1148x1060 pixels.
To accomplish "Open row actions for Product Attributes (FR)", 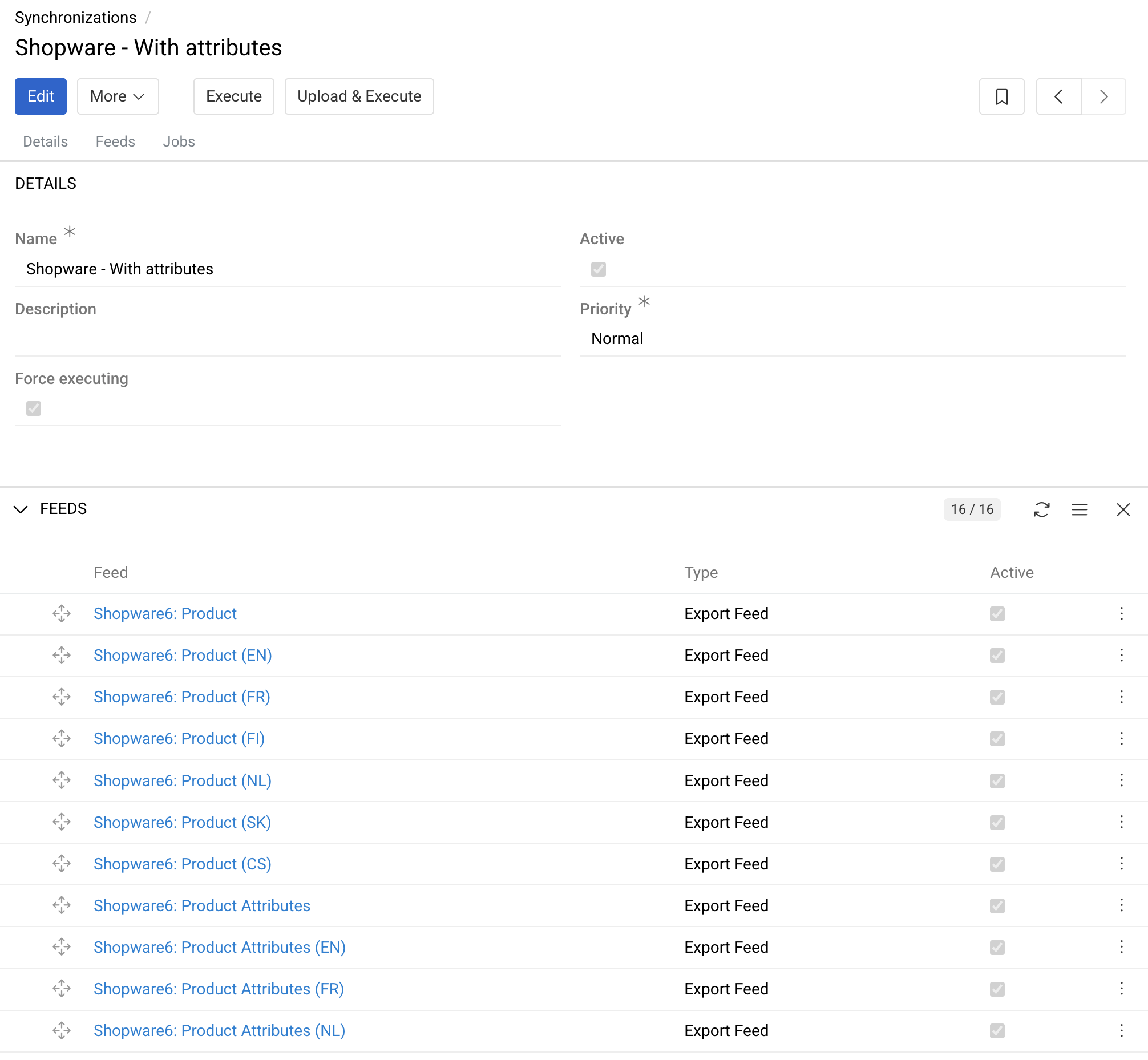I will coord(1121,989).
